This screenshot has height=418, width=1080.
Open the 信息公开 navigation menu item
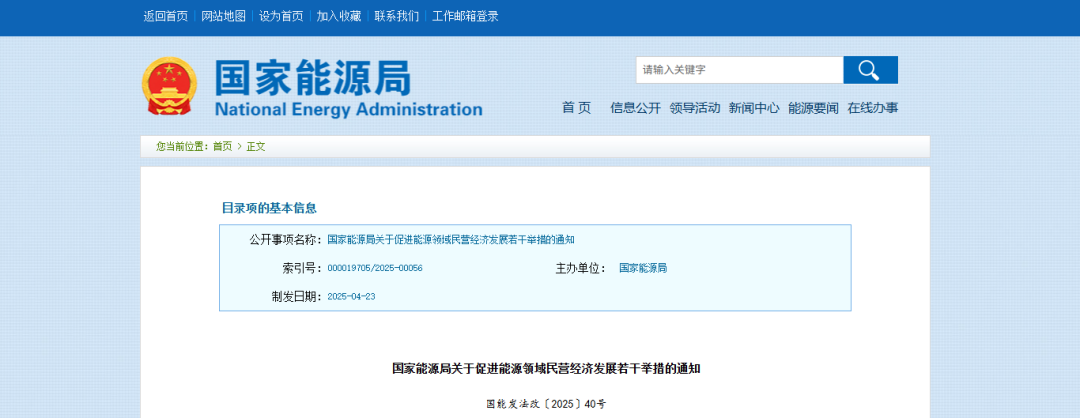(635, 108)
